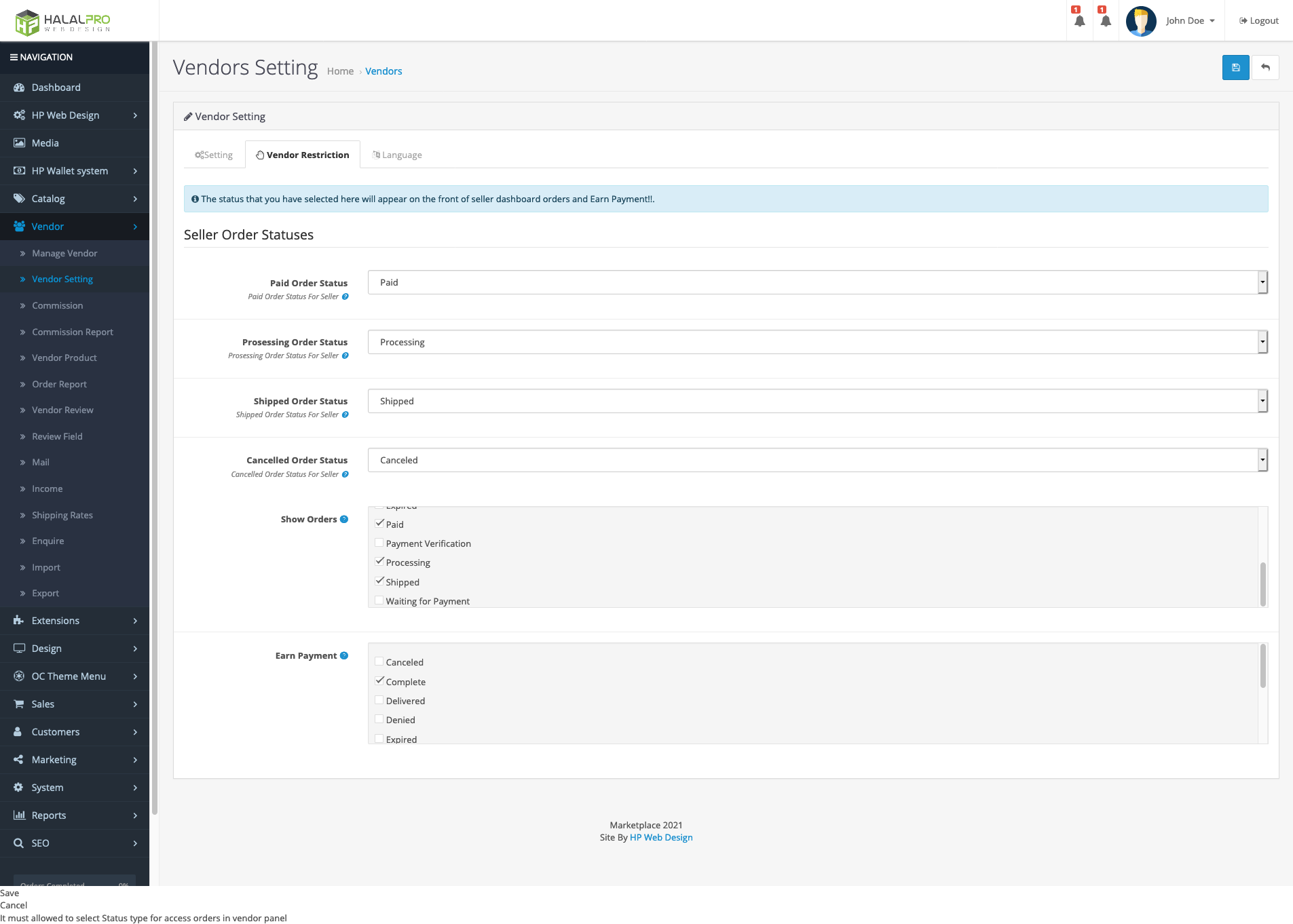Image resolution: width=1293 pixels, height=924 pixels.
Task: Open Commission Report in Vendor submenu
Action: click(73, 332)
